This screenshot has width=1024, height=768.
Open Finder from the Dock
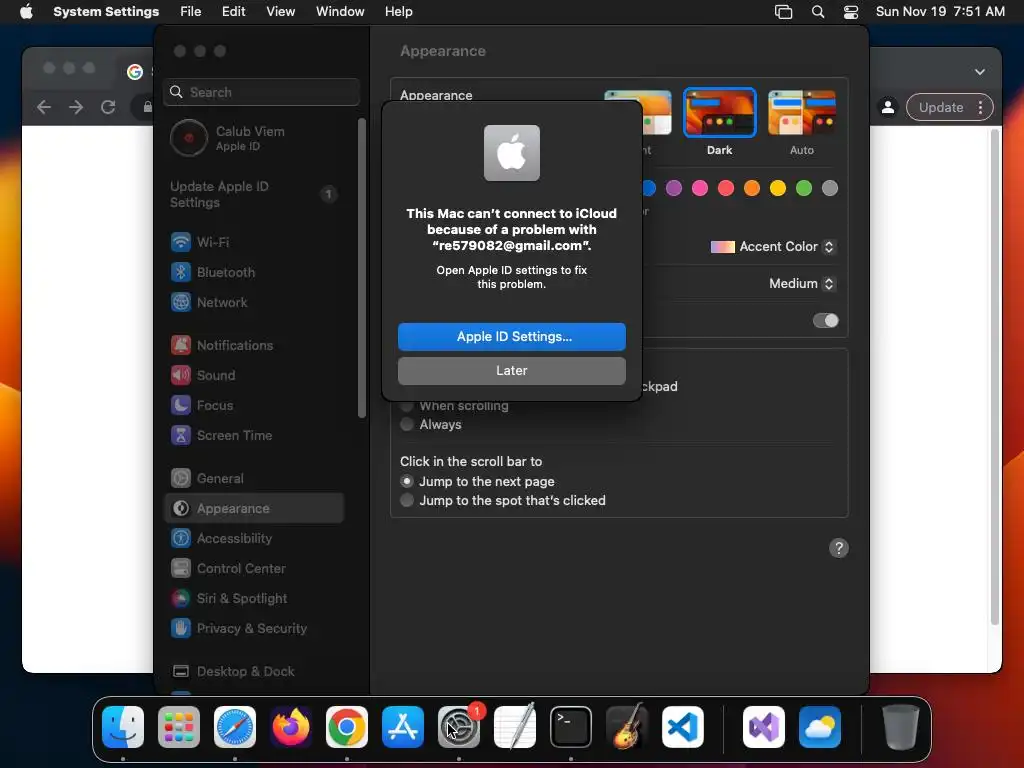coord(123,727)
